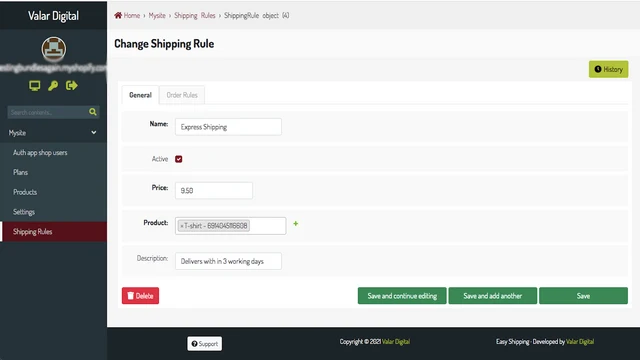Click the green plus icon beside Product

click(296, 224)
